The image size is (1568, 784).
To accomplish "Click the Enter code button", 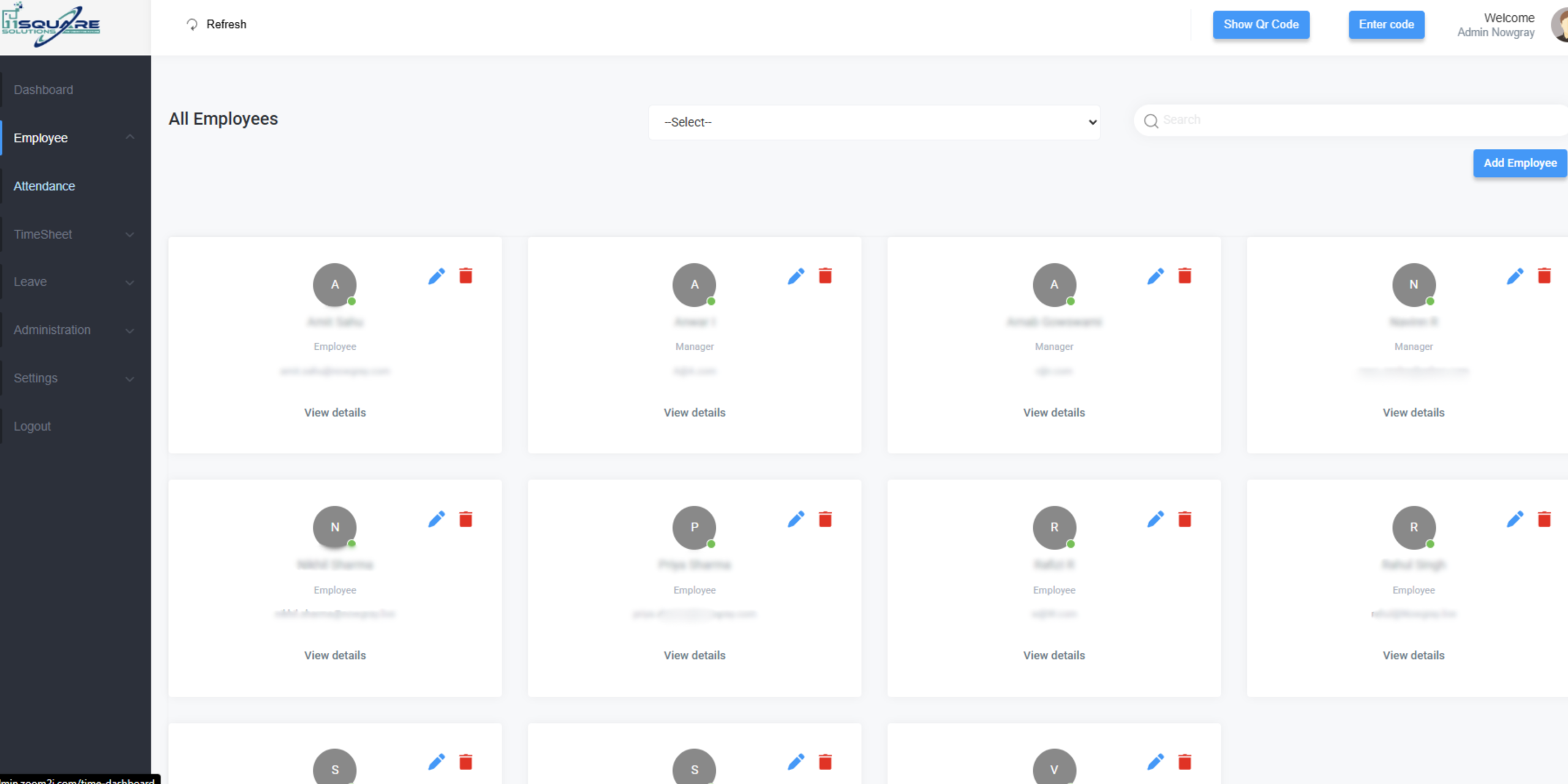I will pos(1386,25).
